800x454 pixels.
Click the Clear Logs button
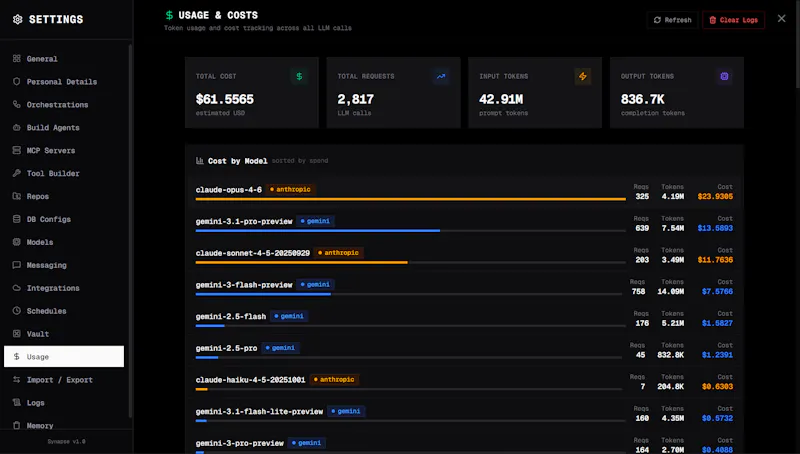tap(734, 20)
